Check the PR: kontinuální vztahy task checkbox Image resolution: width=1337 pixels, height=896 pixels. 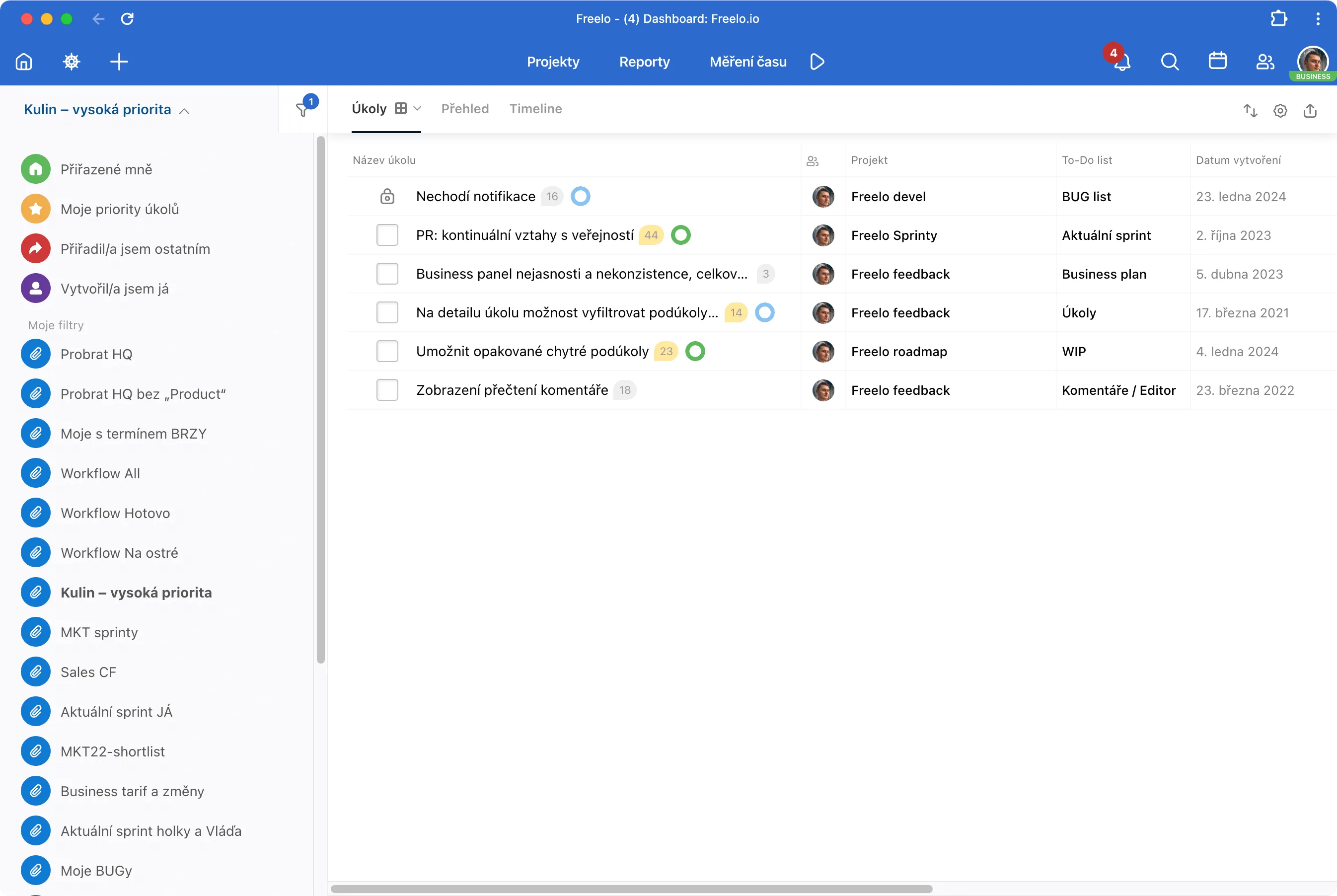387,235
